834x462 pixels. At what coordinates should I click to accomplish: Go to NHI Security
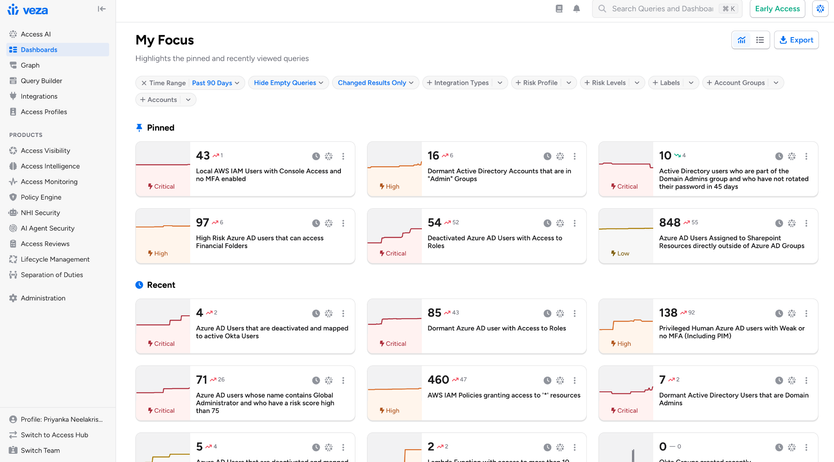click(57, 213)
